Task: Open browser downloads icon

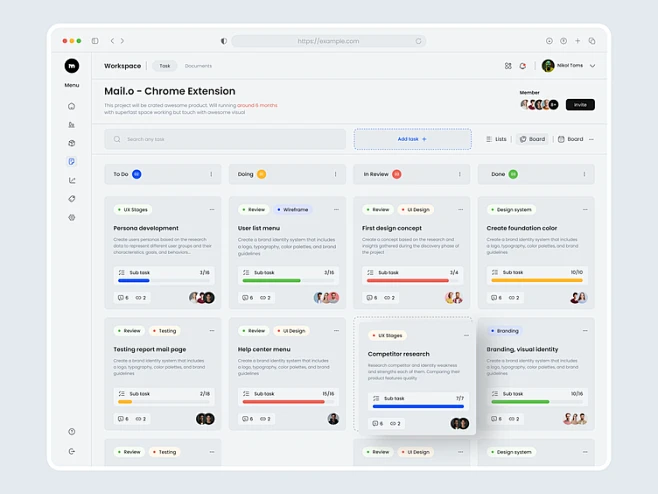Action: (x=549, y=41)
